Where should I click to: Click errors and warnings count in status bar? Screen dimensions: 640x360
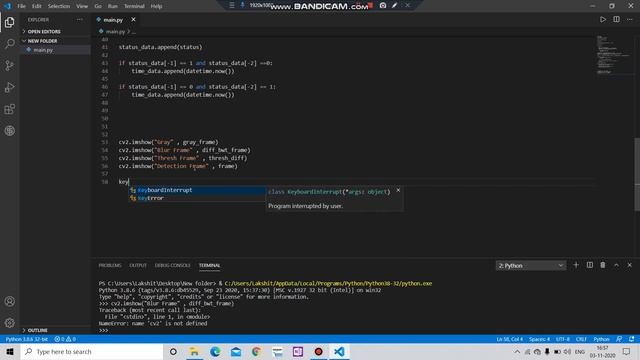tap(65, 339)
